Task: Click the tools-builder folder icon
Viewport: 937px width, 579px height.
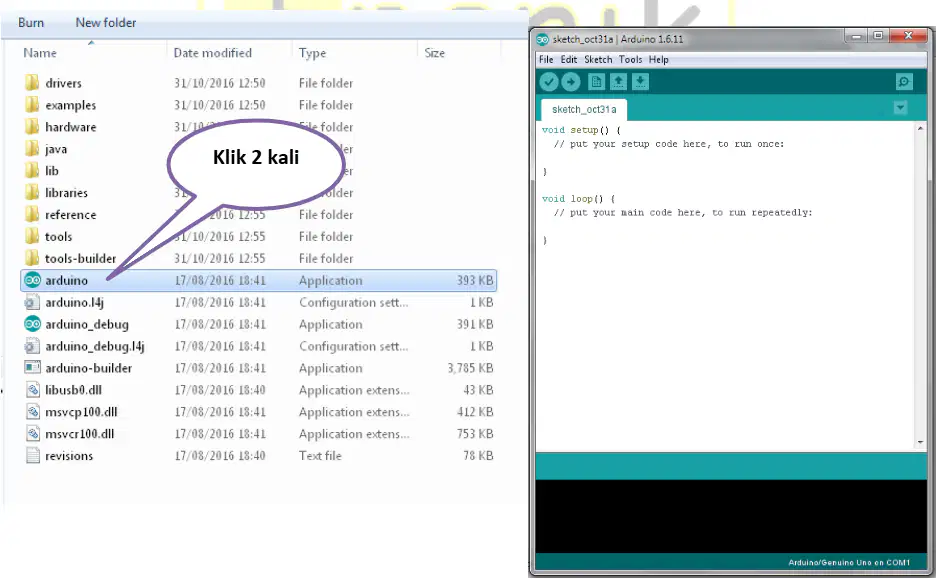Action: click(x=32, y=258)
